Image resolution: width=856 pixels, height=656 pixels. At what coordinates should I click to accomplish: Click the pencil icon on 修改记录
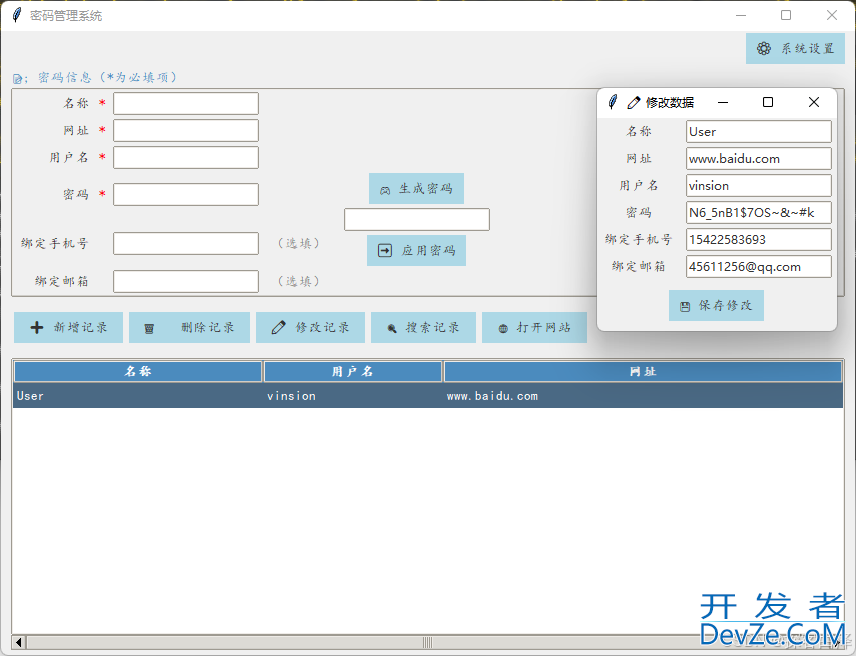click(x=278, y=327)
